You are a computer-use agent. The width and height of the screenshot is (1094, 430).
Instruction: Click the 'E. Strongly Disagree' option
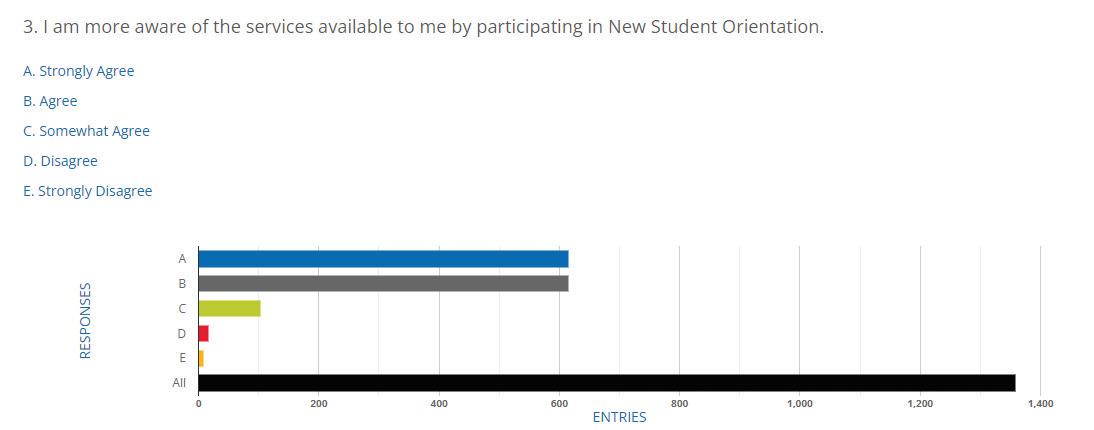(x=88, y=191)
